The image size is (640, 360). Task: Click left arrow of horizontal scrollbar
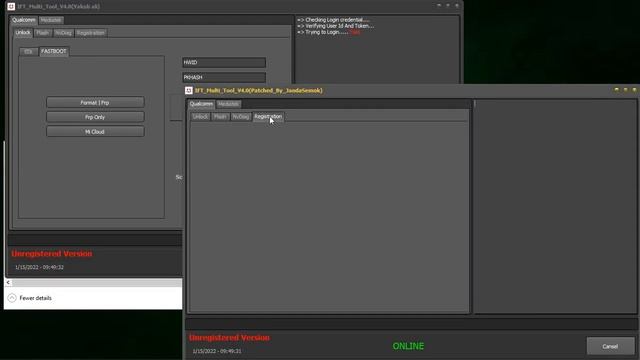[8, 282]
